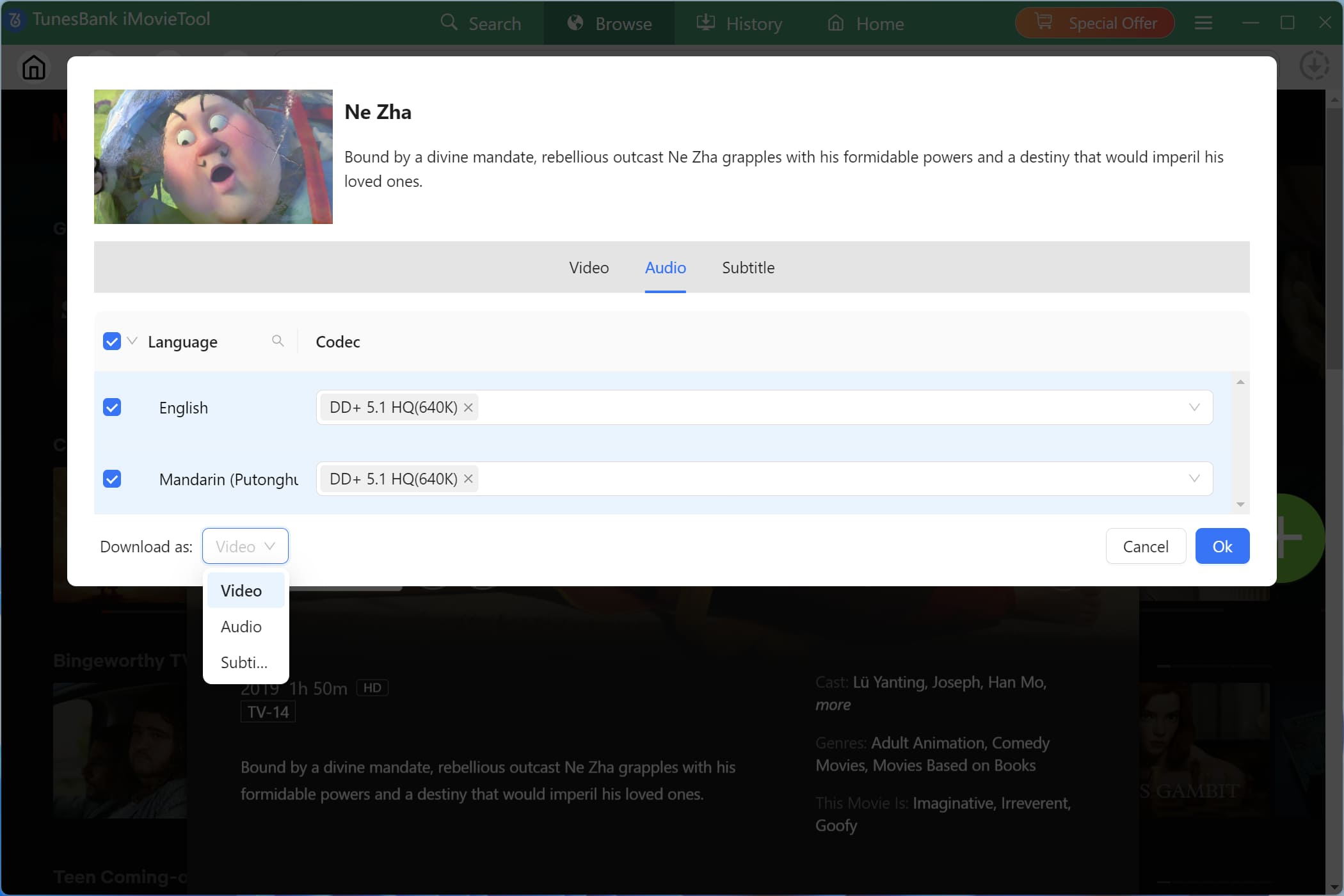The width and height of the screenshot is (1344, 896).
Task: Click the home icon below the title bar
Action: point(33,67)
